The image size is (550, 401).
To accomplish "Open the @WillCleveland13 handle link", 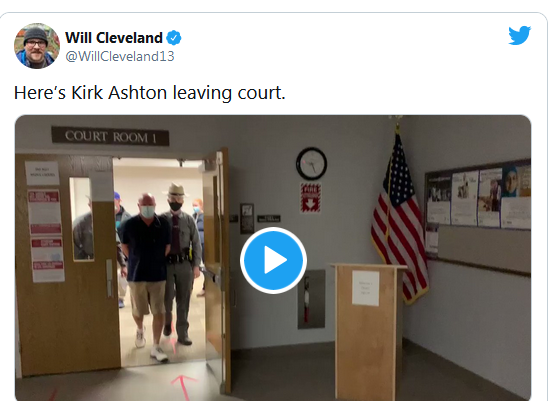I will [x=120, y=56].
